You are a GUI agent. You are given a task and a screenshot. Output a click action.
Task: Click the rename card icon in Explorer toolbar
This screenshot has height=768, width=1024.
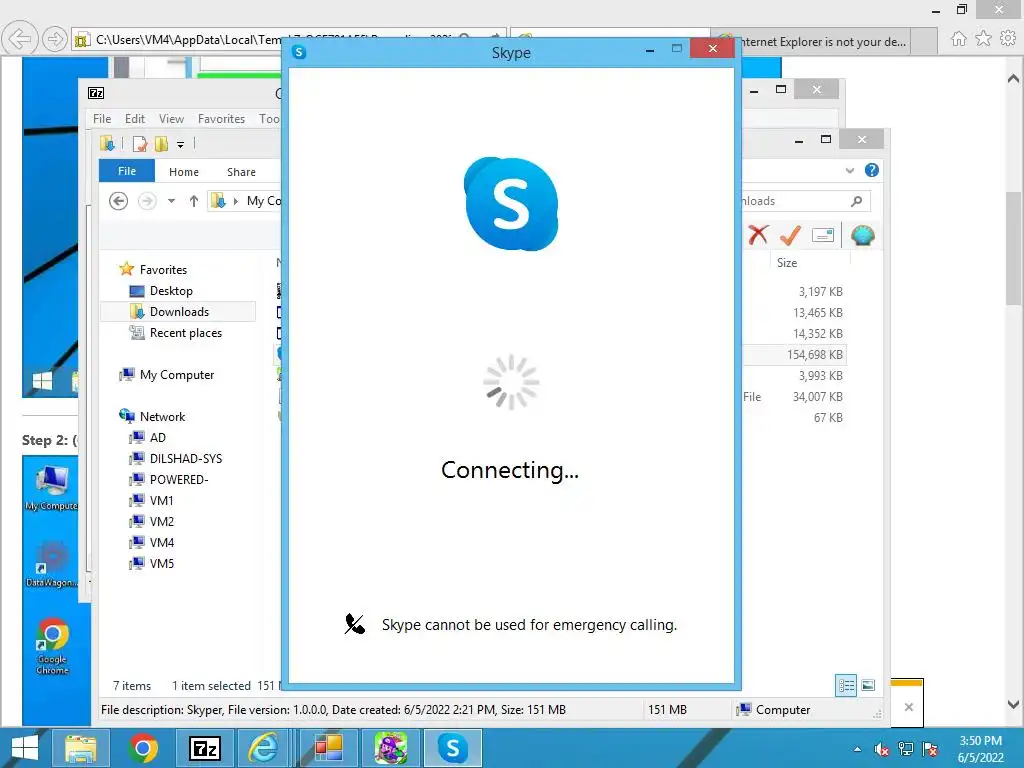[x=823, y=235]
